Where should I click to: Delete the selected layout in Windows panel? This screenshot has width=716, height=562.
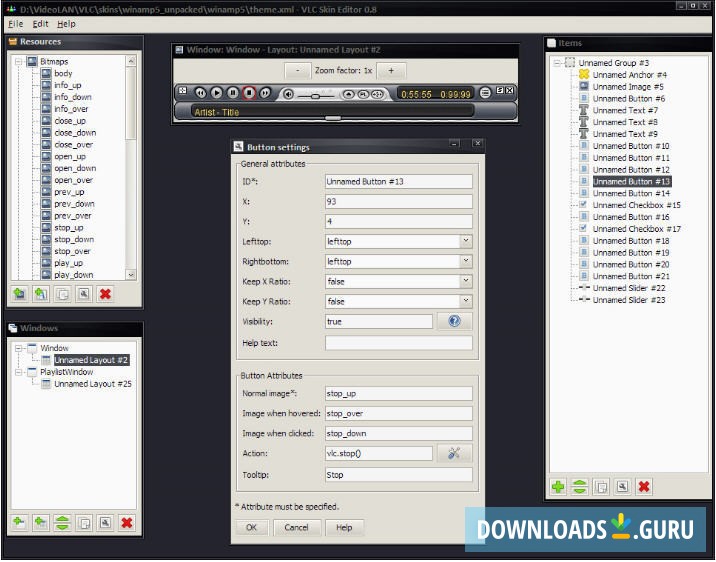(127, 523)
